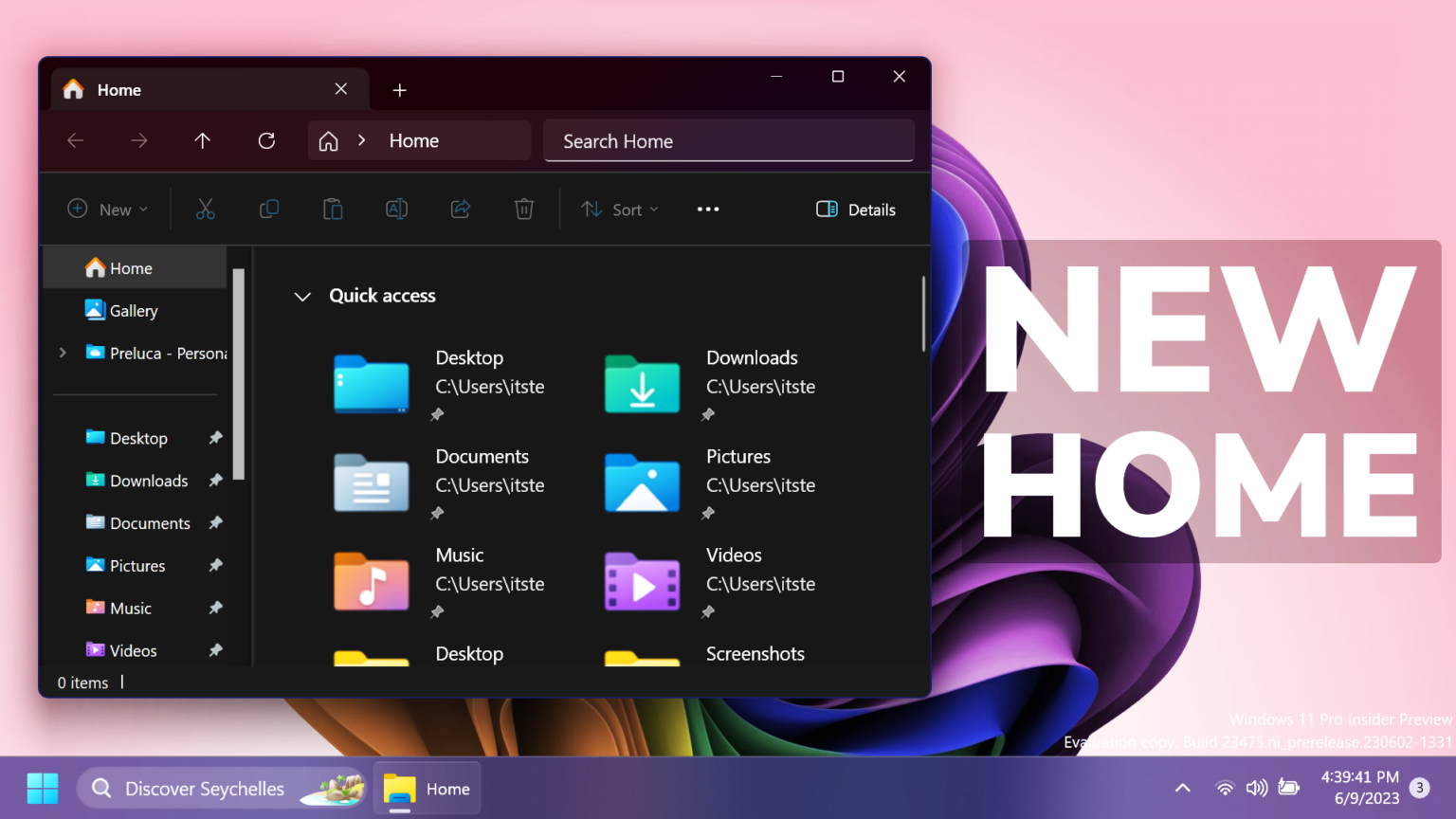
Task: Open Share via the share icon
Action: click(x=461, y=209)
